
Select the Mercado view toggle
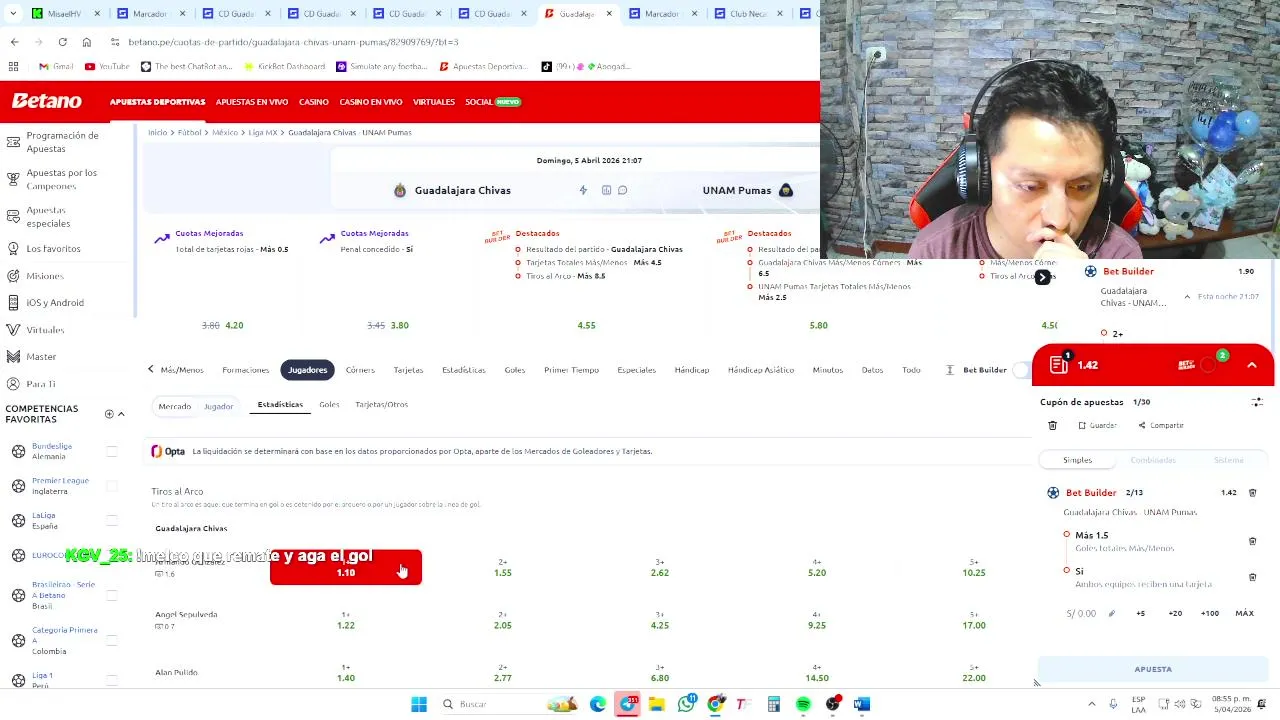[174, 406]
